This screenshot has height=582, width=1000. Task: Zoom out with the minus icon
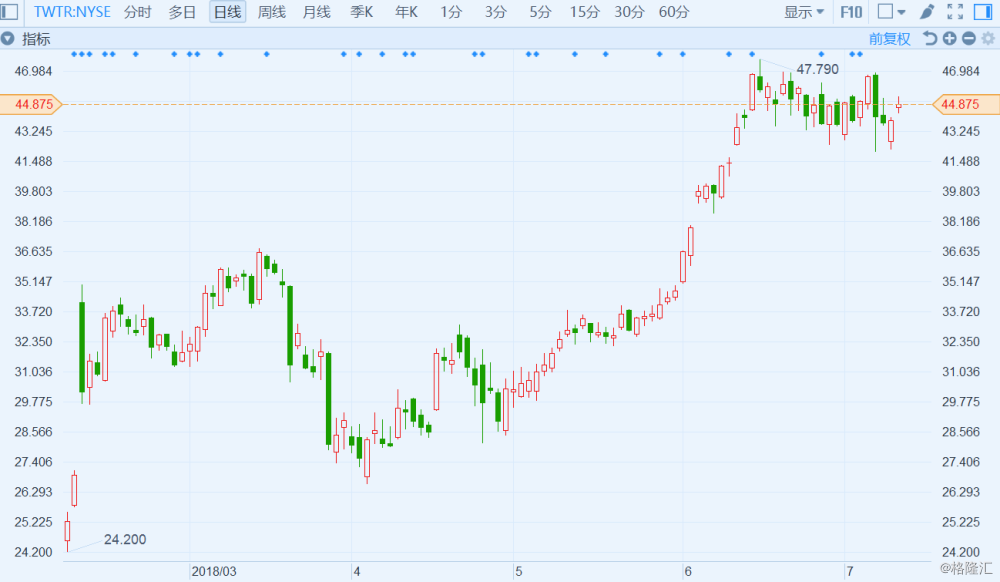(x=969, y=39)
